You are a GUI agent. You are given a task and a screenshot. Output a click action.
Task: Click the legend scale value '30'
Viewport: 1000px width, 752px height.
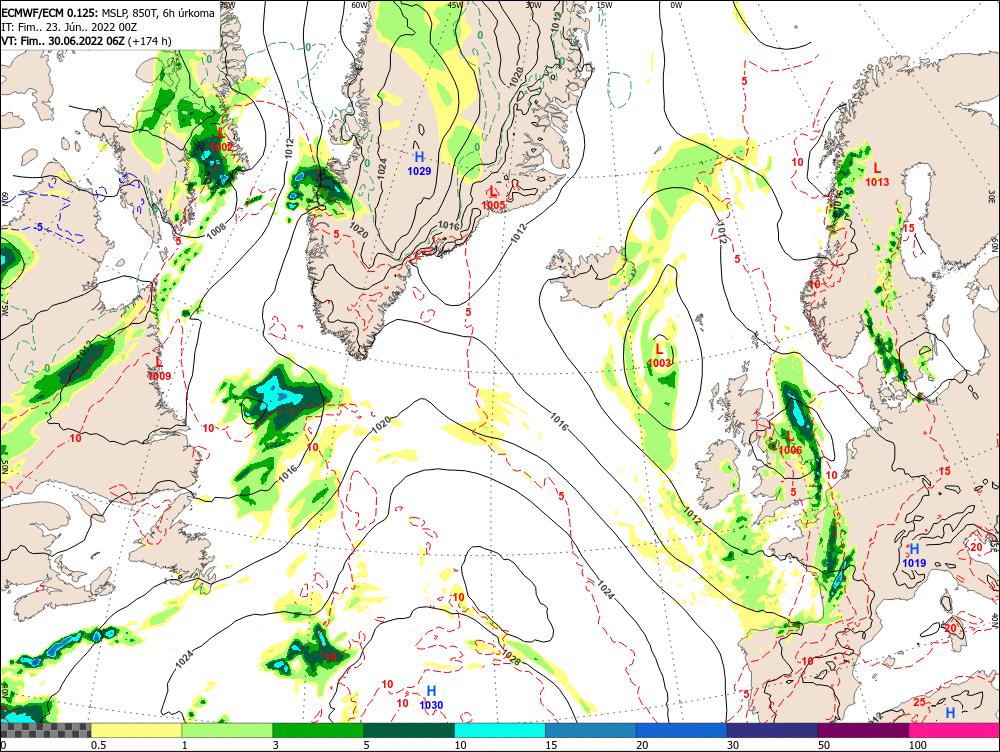tap(733, 745)
